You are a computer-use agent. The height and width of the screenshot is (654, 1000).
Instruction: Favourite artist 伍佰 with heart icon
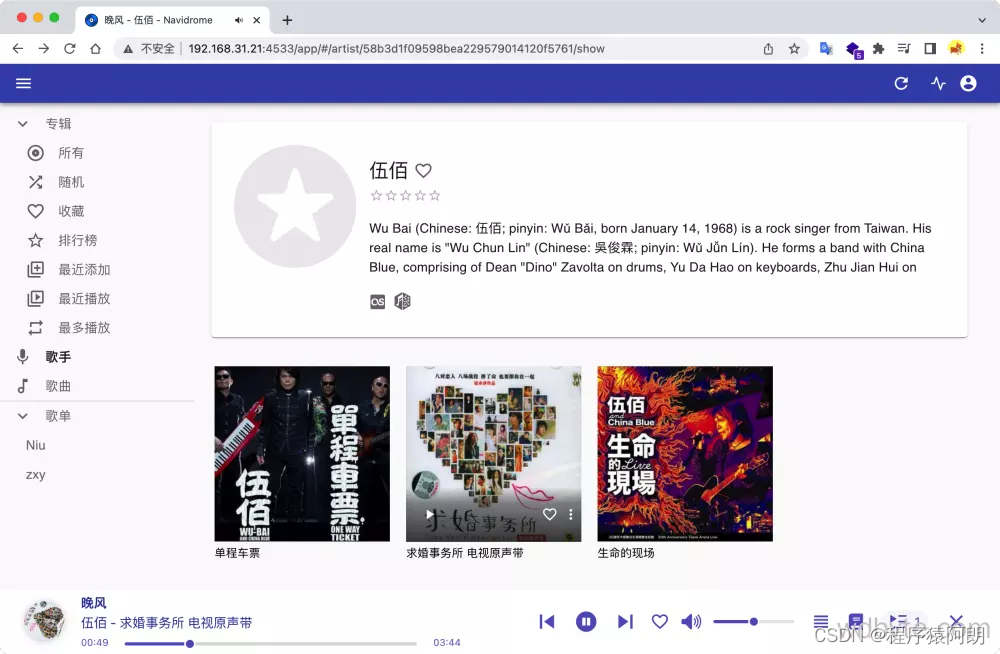coord(423,170)
